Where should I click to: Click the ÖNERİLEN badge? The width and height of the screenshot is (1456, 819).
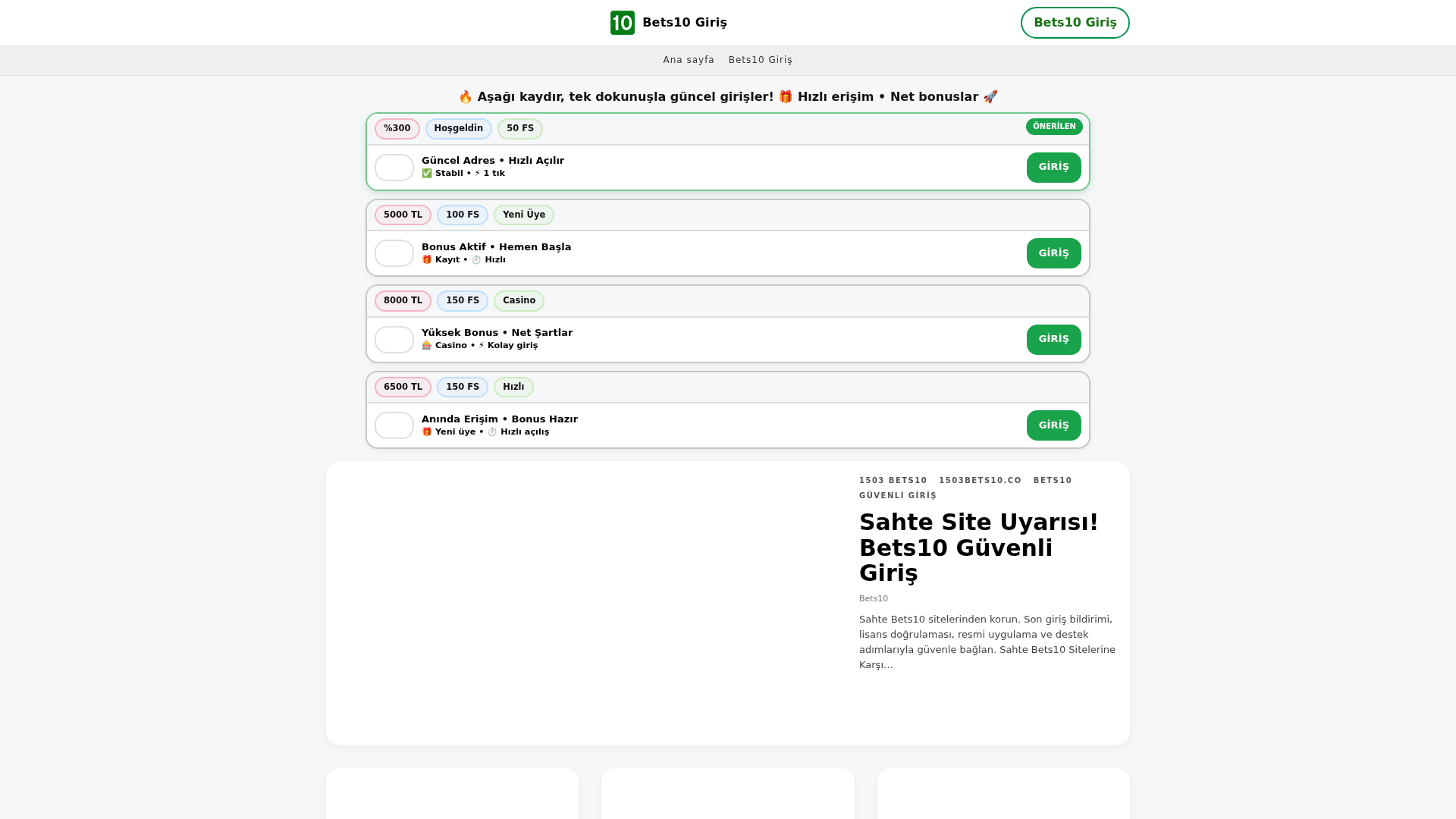pyautogui.click(x=1054, y=127)
